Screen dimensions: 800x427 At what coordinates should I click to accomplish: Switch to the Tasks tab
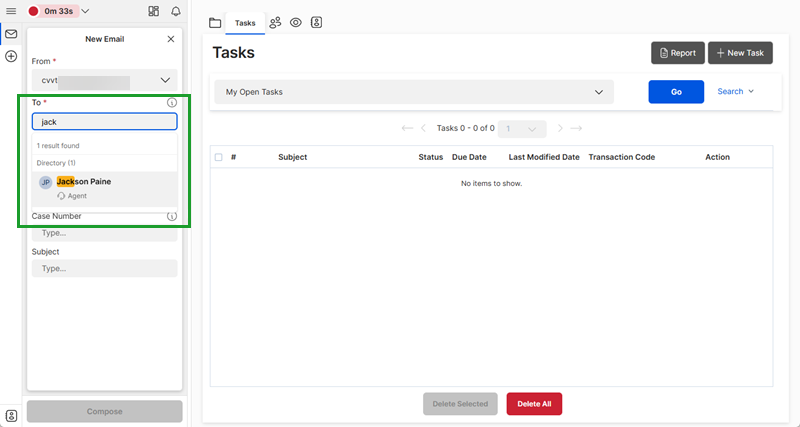[x=245, y=22]
